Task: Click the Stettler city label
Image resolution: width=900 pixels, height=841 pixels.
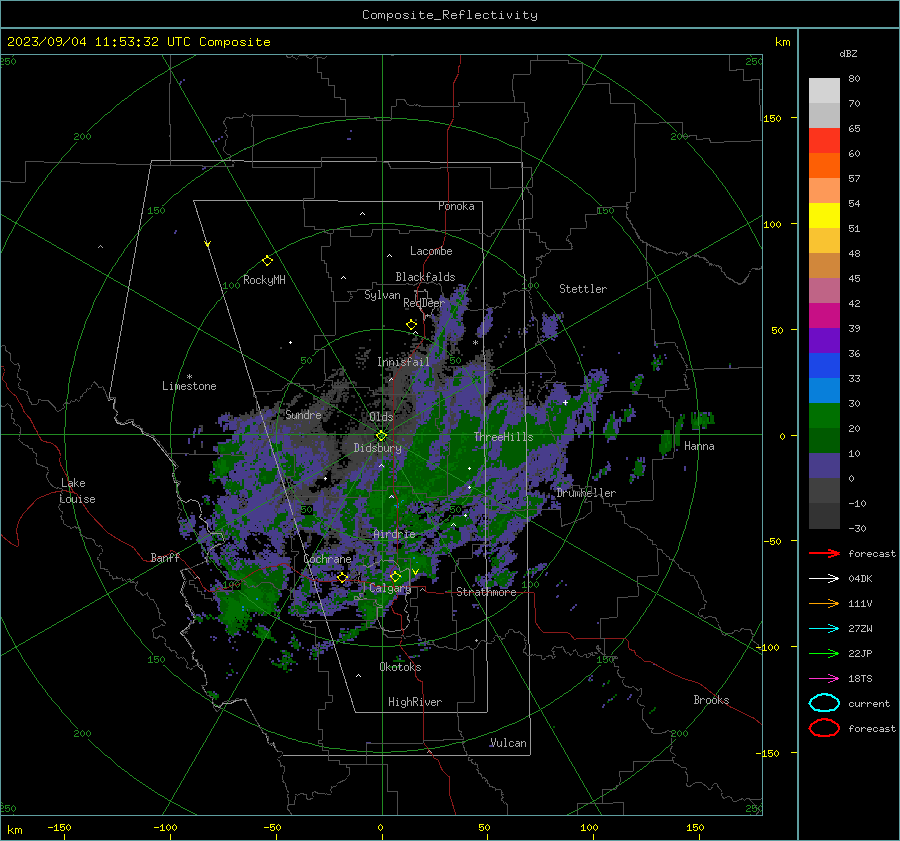Action: [x=583, y=289]
